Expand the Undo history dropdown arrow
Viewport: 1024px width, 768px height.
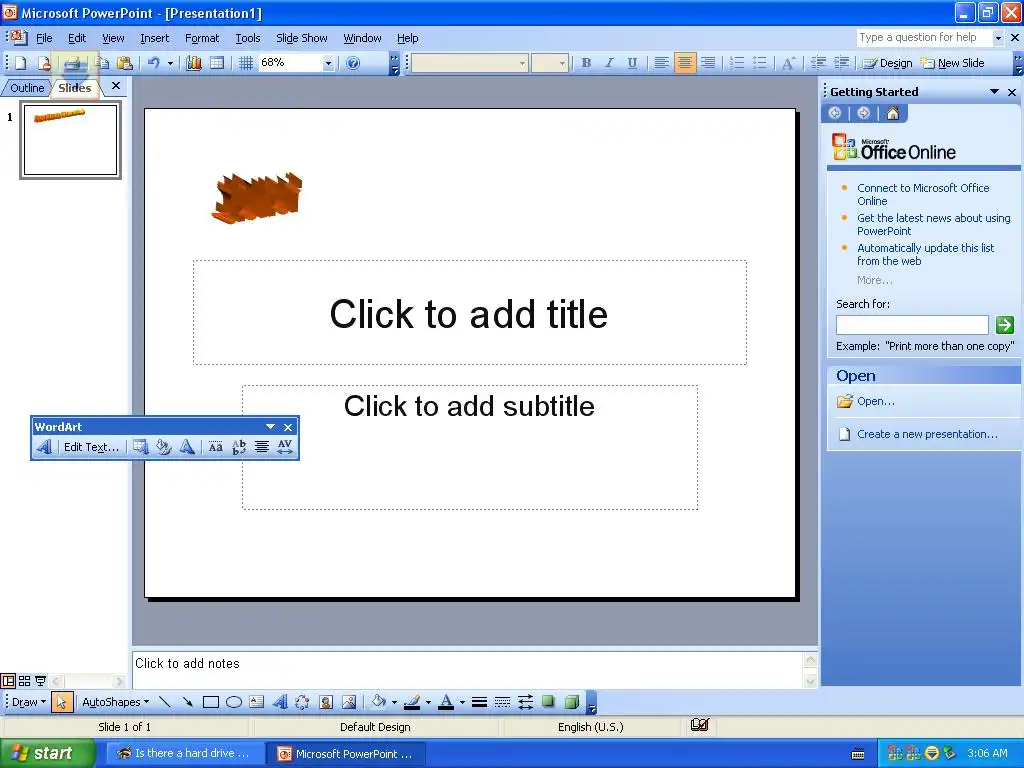point(170,63)
